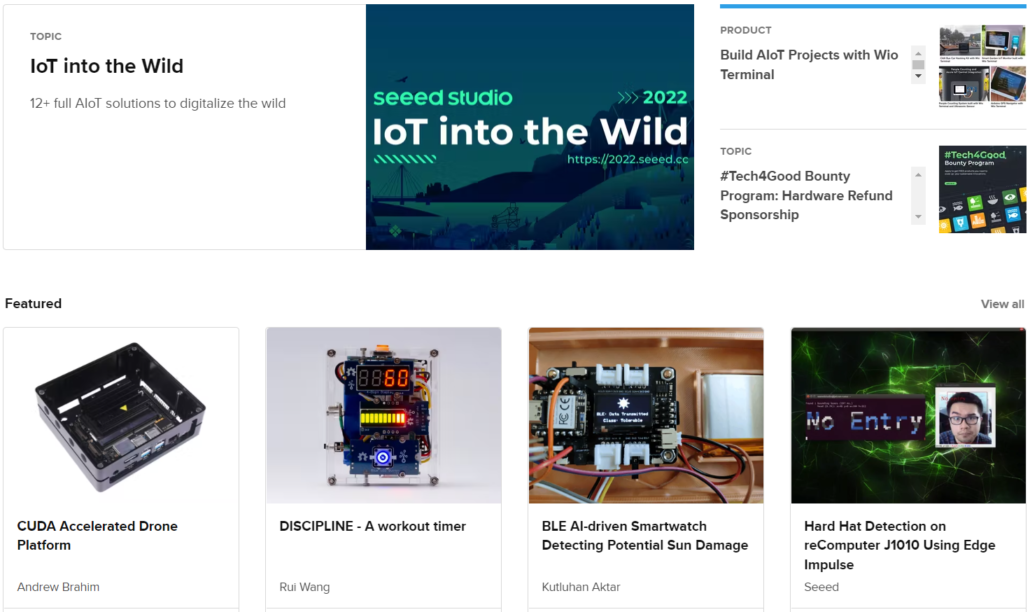
Task: Open CUDA Accelerated Drone Platform project title
Action: click(97, 535)
